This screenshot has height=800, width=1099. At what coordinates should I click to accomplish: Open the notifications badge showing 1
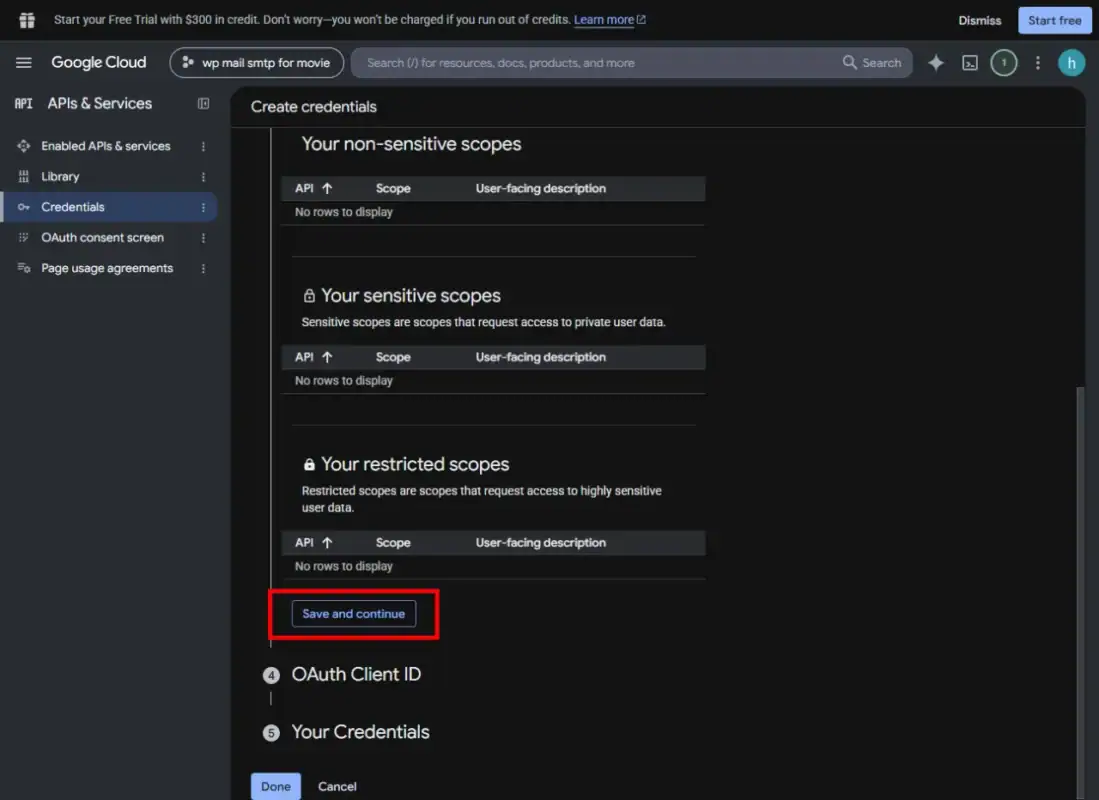(x=1003, y=63)
